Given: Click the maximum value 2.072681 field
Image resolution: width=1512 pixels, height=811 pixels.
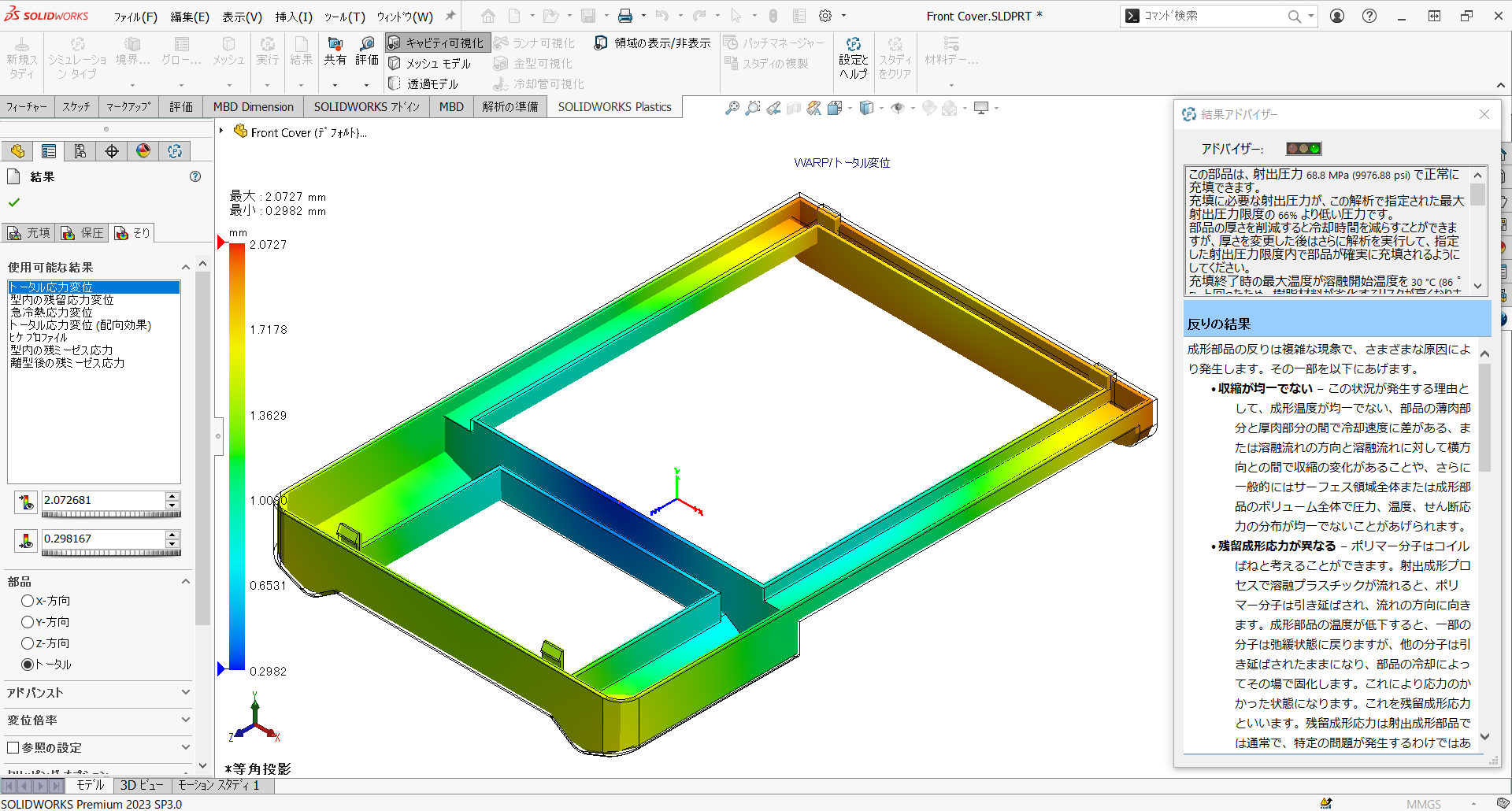Looking at the screenshot, I should point(103,500).
